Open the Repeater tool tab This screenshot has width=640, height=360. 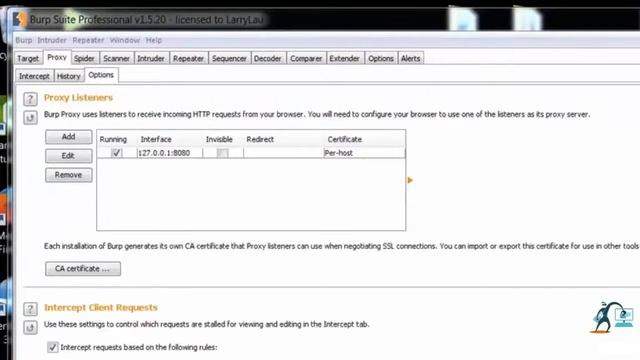pyautogui.click(x=188, y=58)
